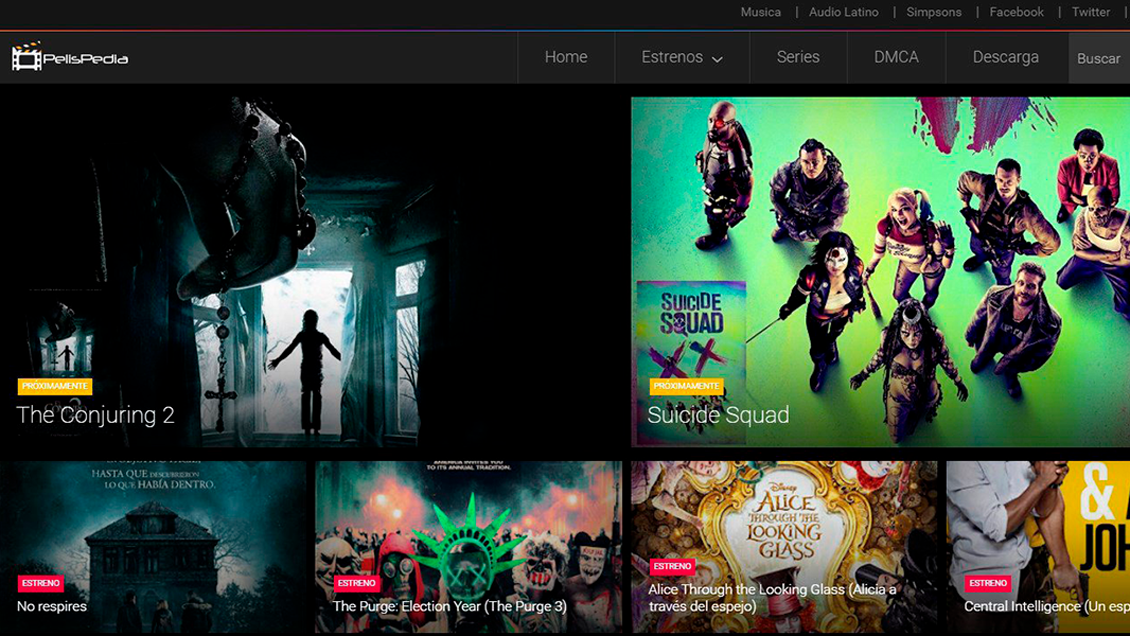Image resolution: width=1130 pixels, height=636 pixels.
Task: Open the DMCA page
Action: click(896, 57)
